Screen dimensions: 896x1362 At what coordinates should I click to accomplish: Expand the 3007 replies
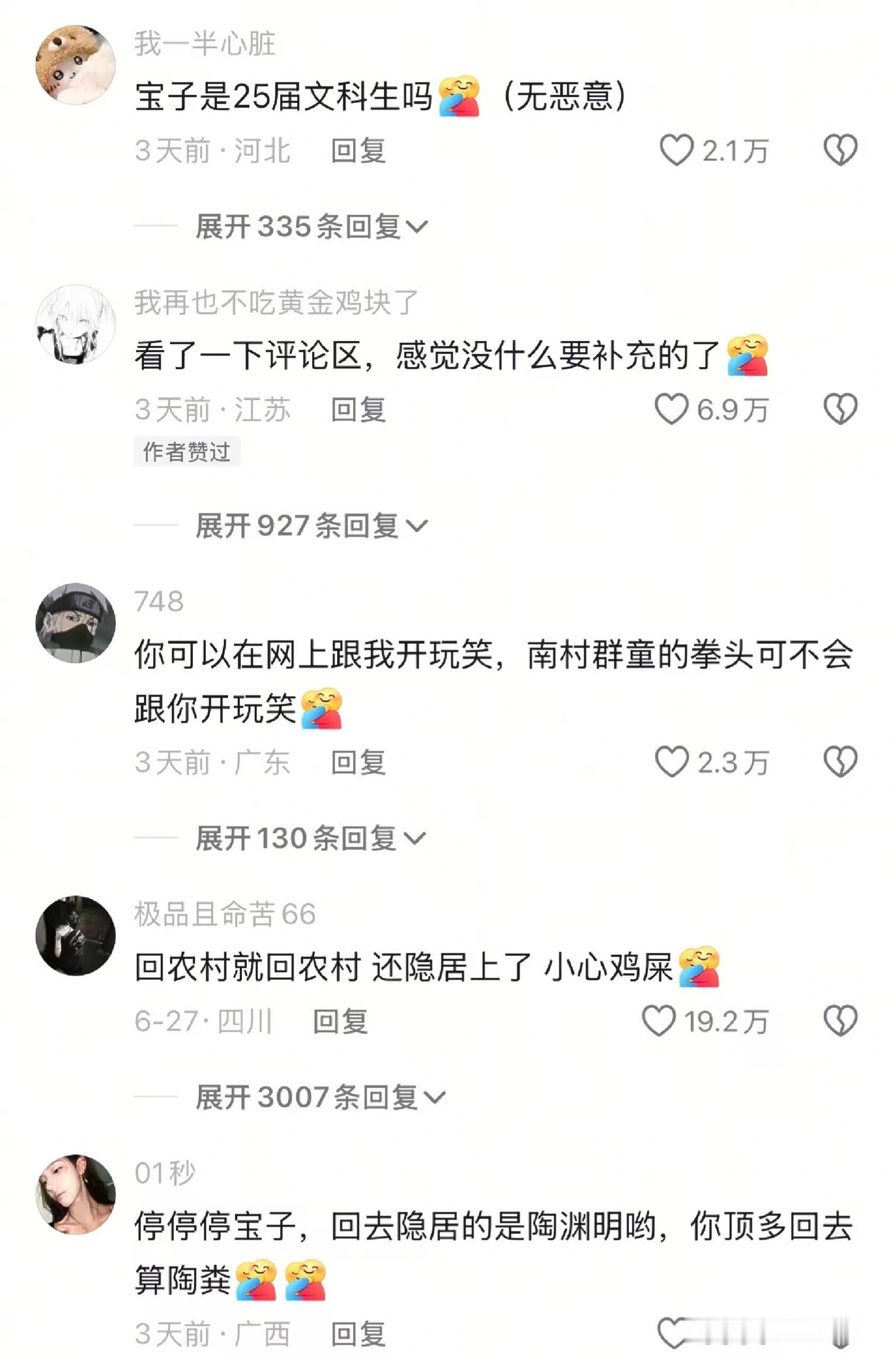pyautogui.click(x=320, y=1097)
